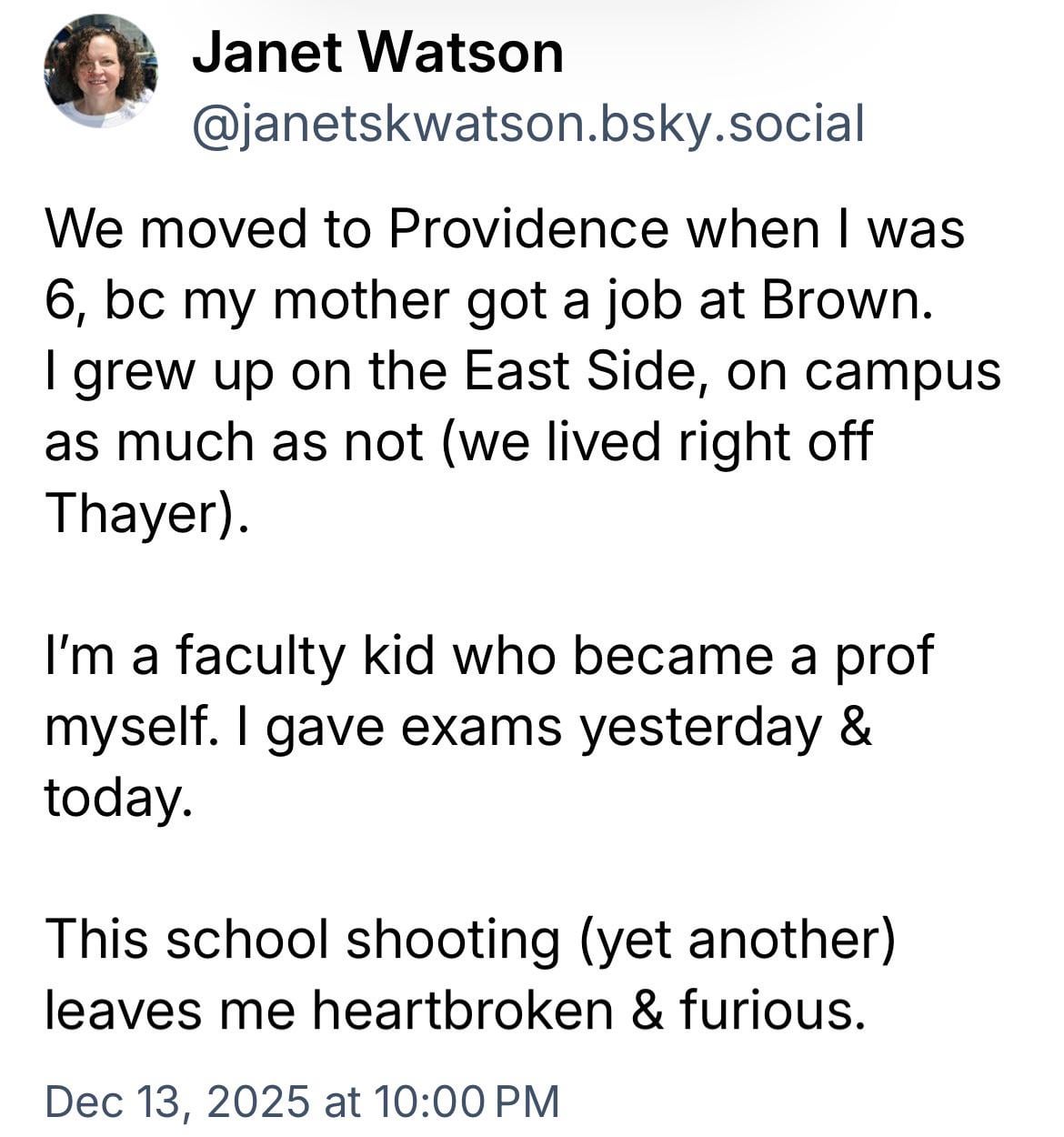This screenshot has height=1137, width=1064.
Task: Click the @janetskwatson.bsky.social handle
Action: click(527, 123)
